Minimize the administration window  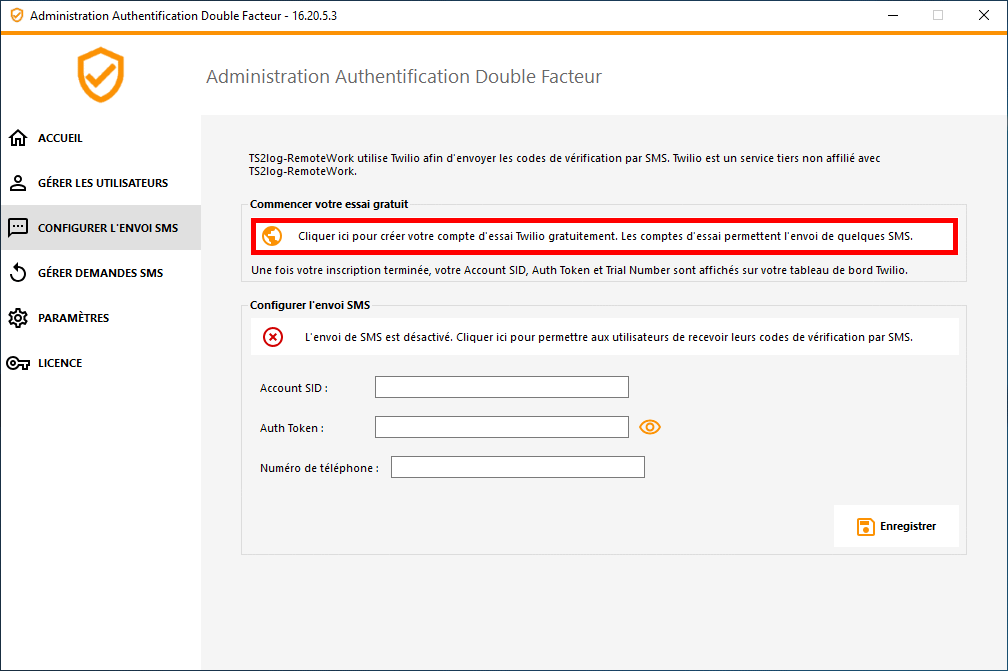point(893,15)
